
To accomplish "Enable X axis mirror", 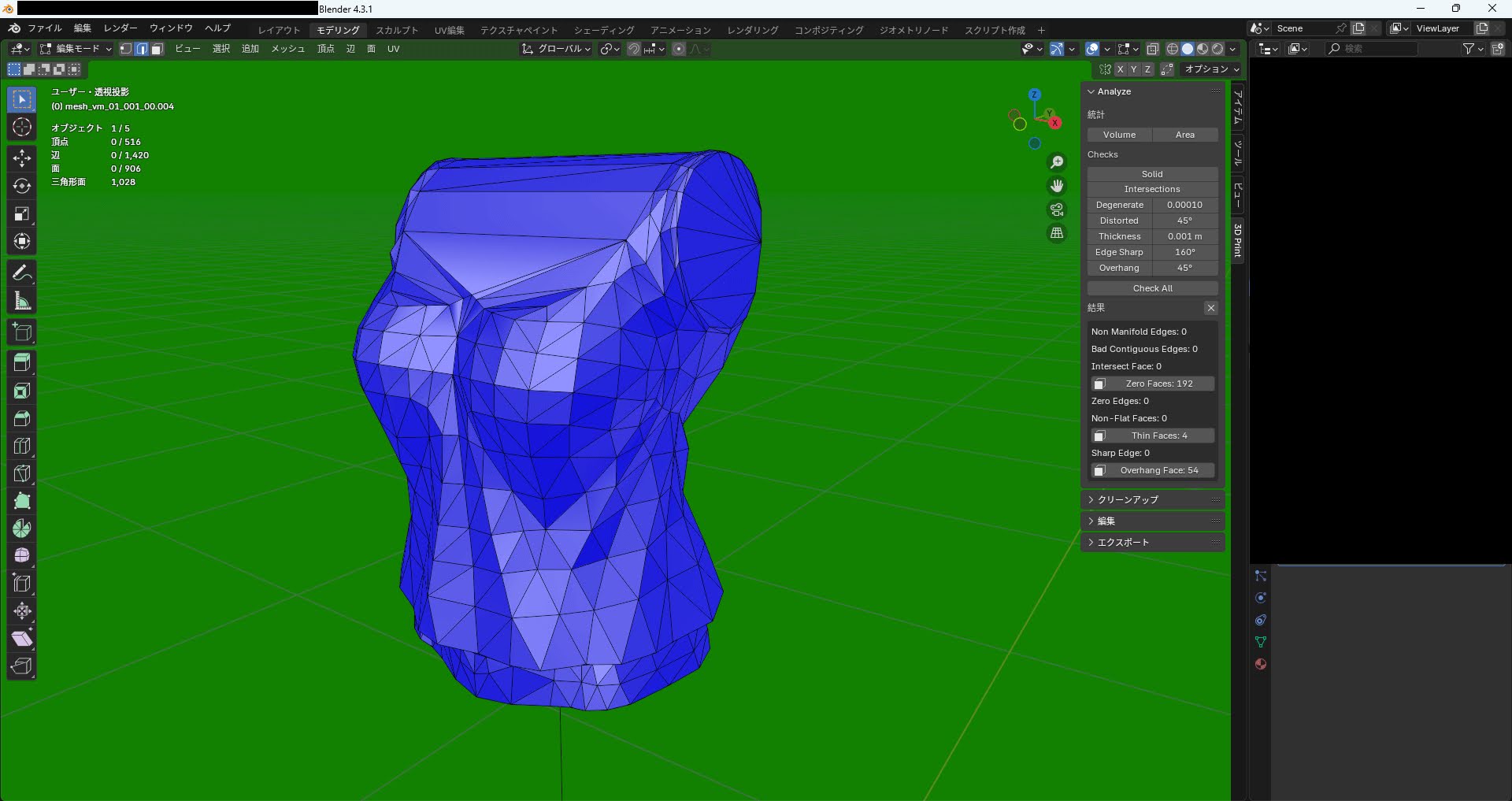I will tap(1120, 69).
